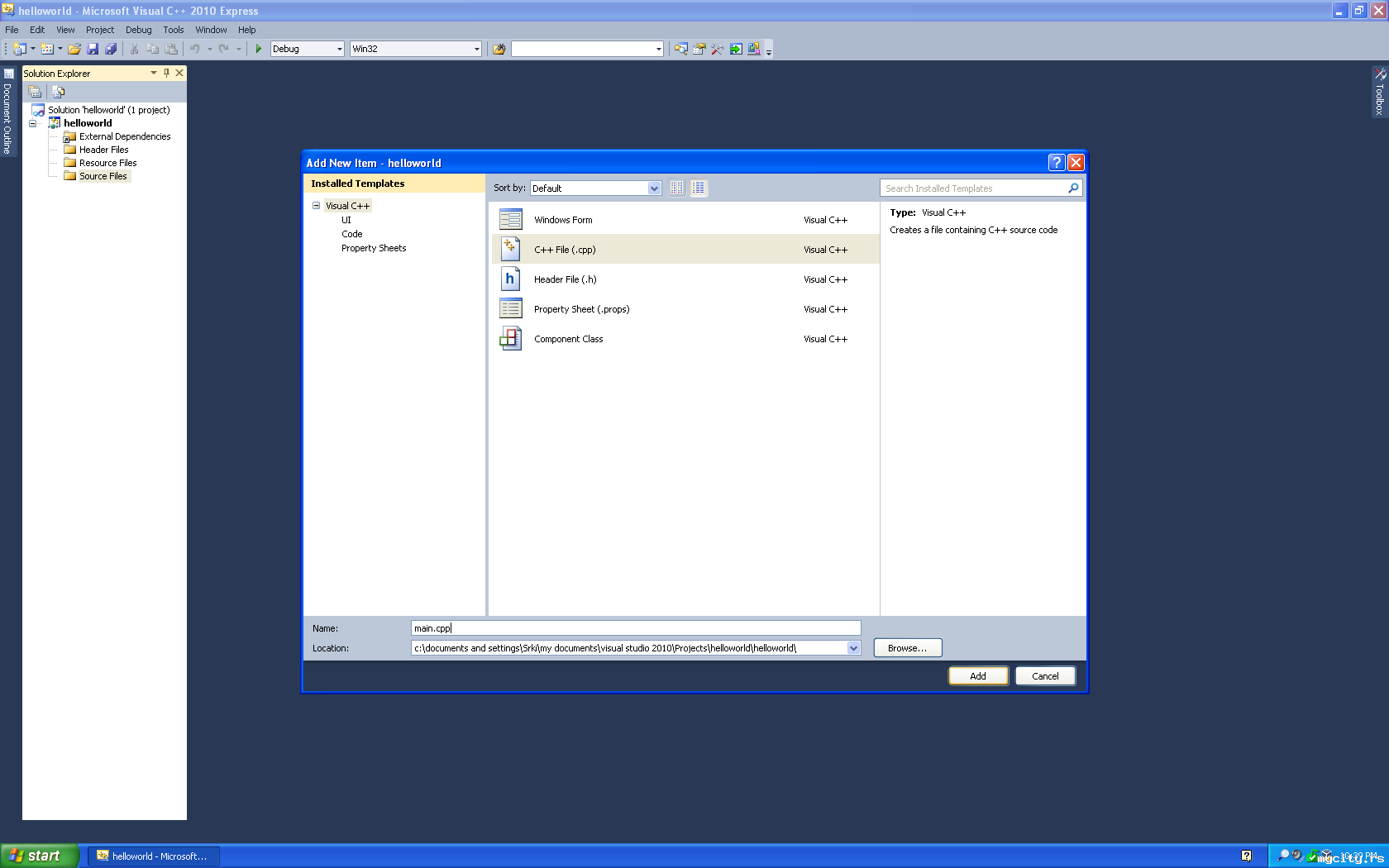
Task: Select the Header File (.h) template
Action: pos(685,279)
